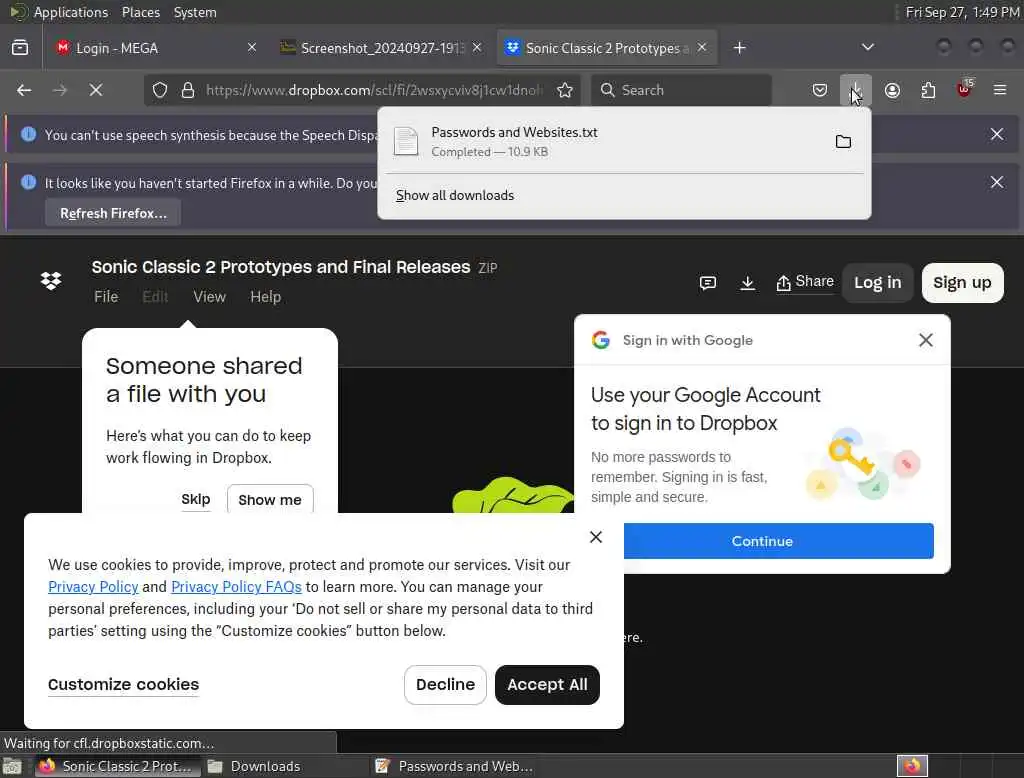Switch to Passwords and Web… taskbar window

455,766
